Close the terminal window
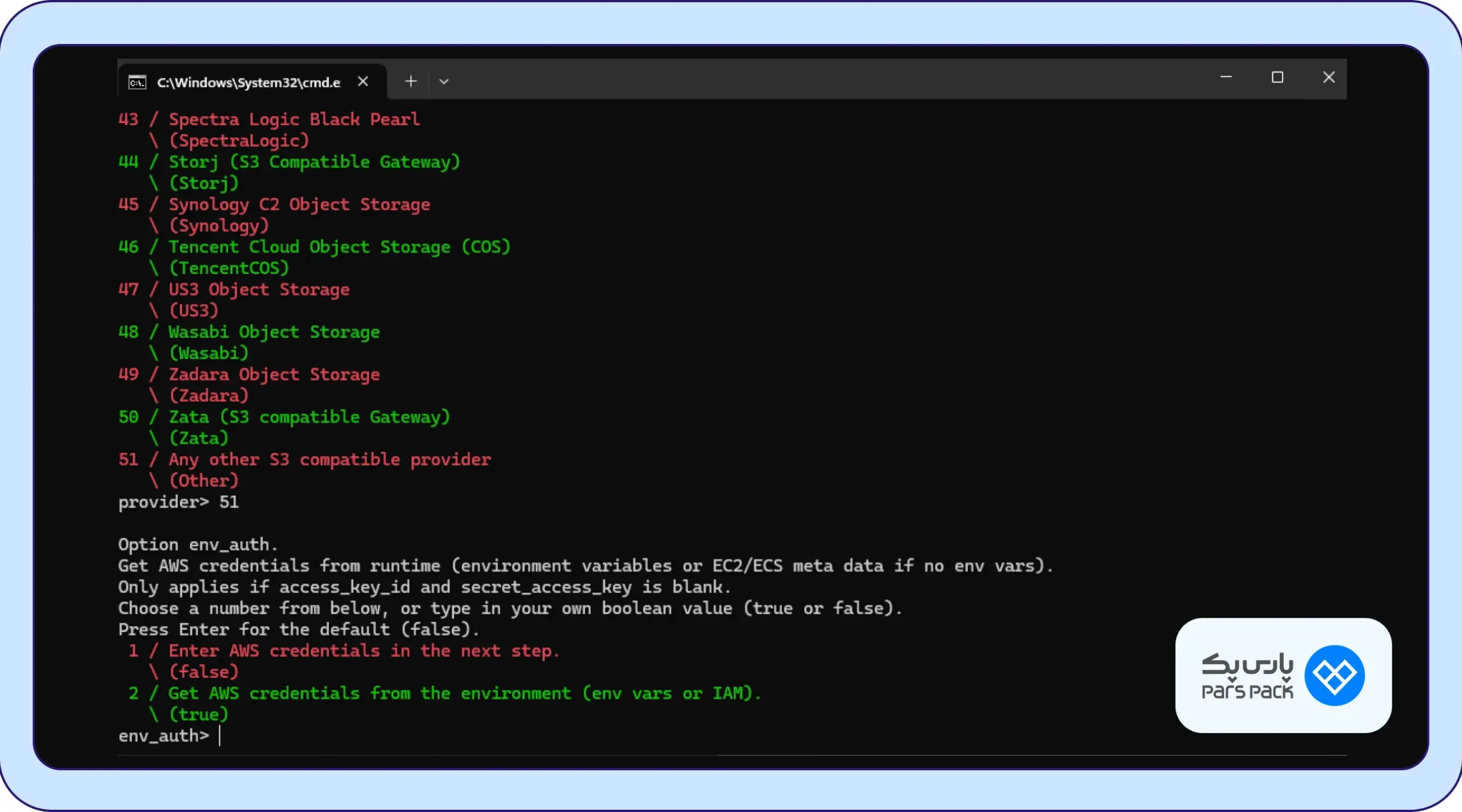Viewport: 1462px width, 812px height. point(1329,77)
